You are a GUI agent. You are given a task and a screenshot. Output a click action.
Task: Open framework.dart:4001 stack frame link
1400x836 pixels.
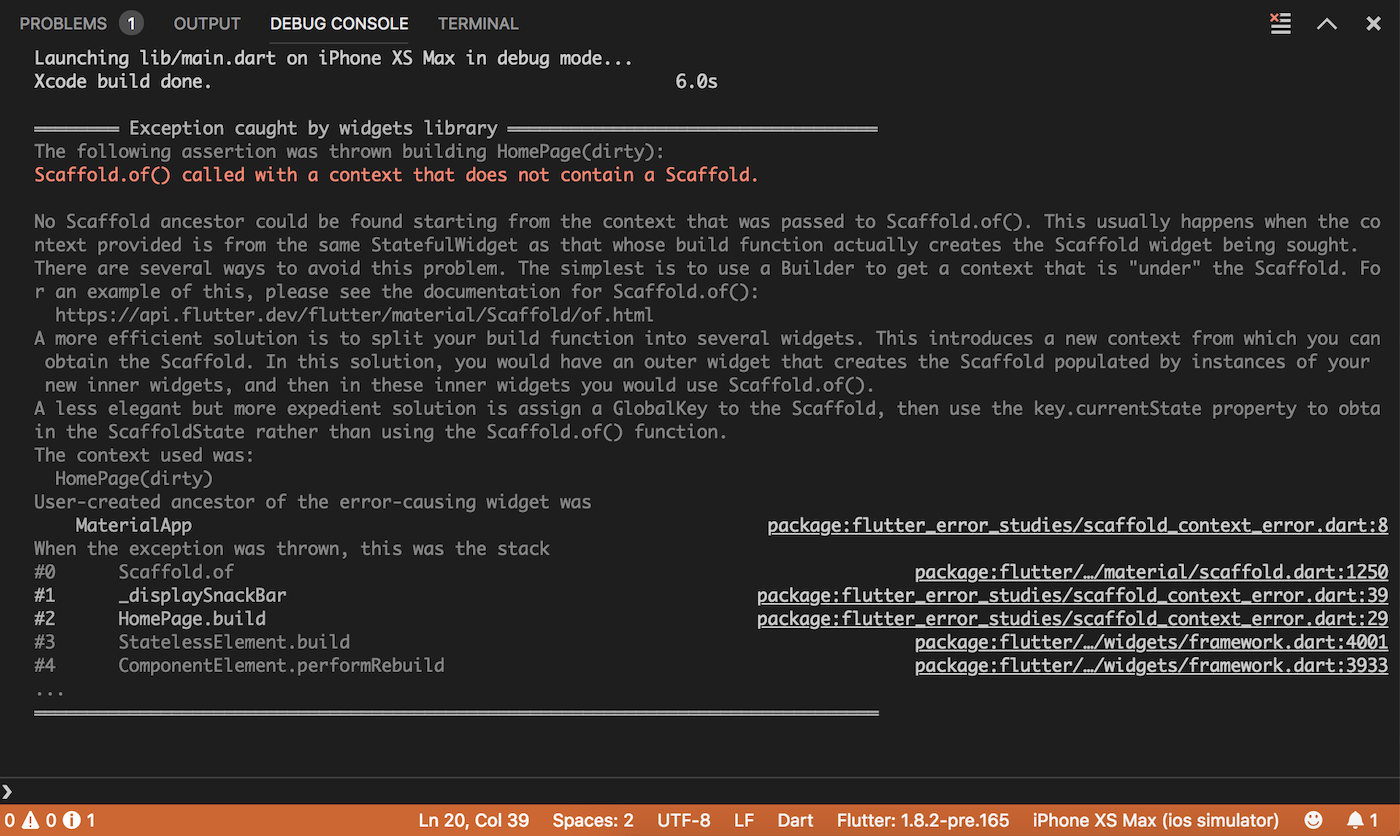(1151, 642)
